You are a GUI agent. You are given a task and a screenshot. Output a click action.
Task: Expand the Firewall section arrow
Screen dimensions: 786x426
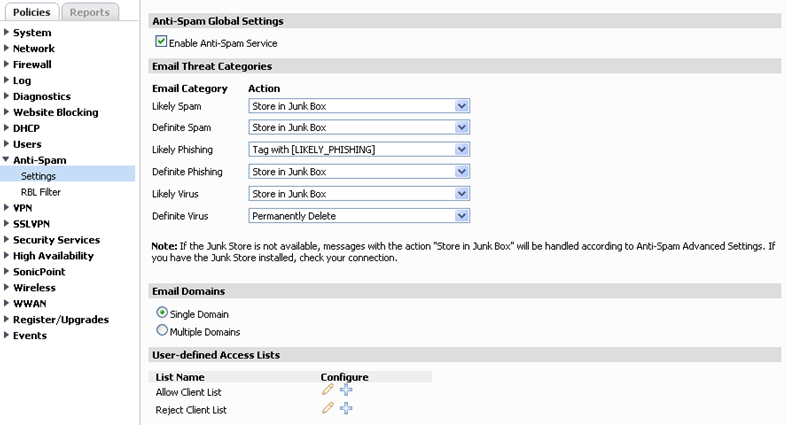point(6,64)
